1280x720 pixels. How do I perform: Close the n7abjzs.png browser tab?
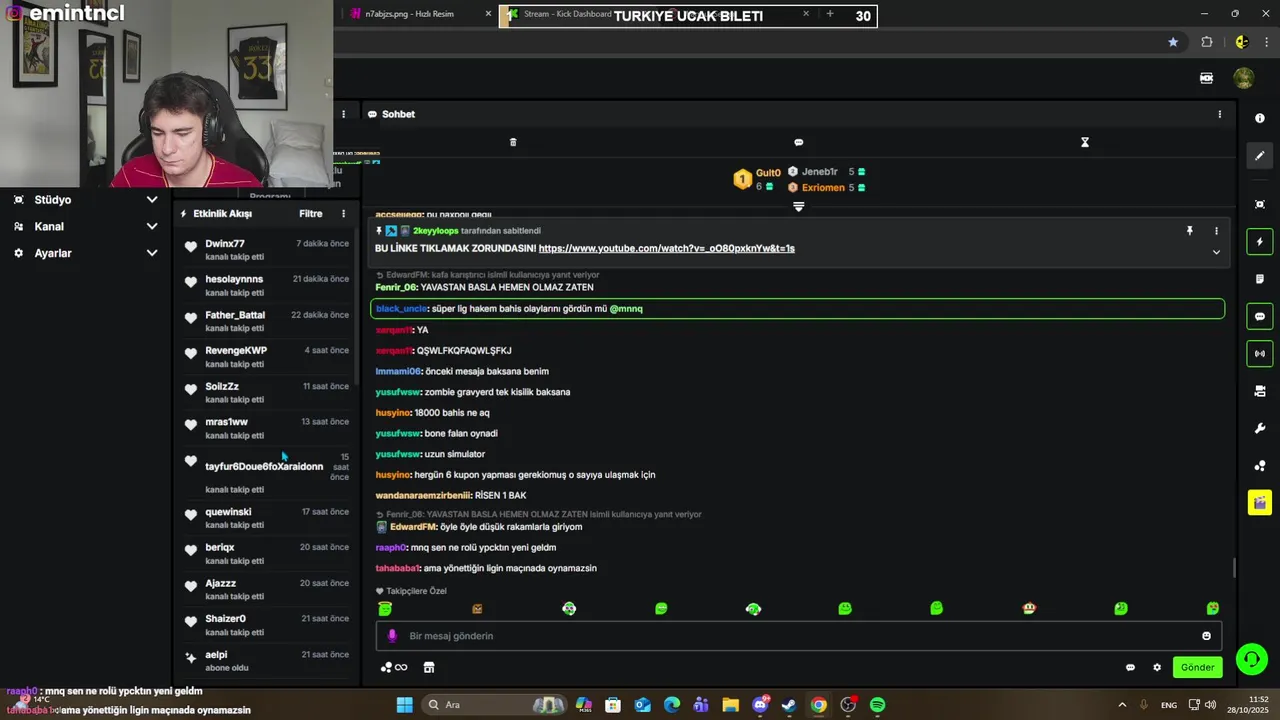pyautogui.click(x=488, y=14)
